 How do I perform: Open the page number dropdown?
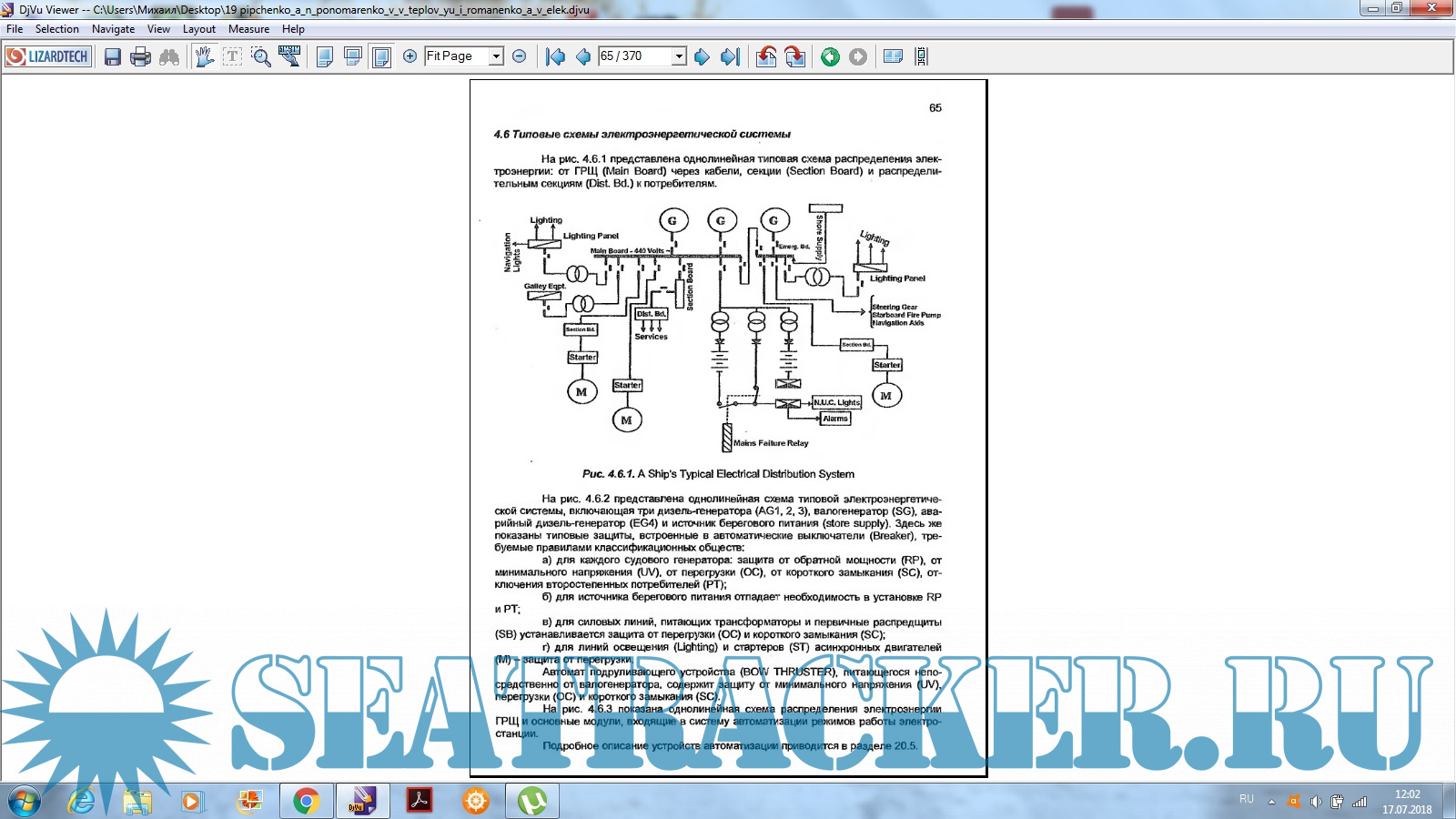(x=679, y=56)
